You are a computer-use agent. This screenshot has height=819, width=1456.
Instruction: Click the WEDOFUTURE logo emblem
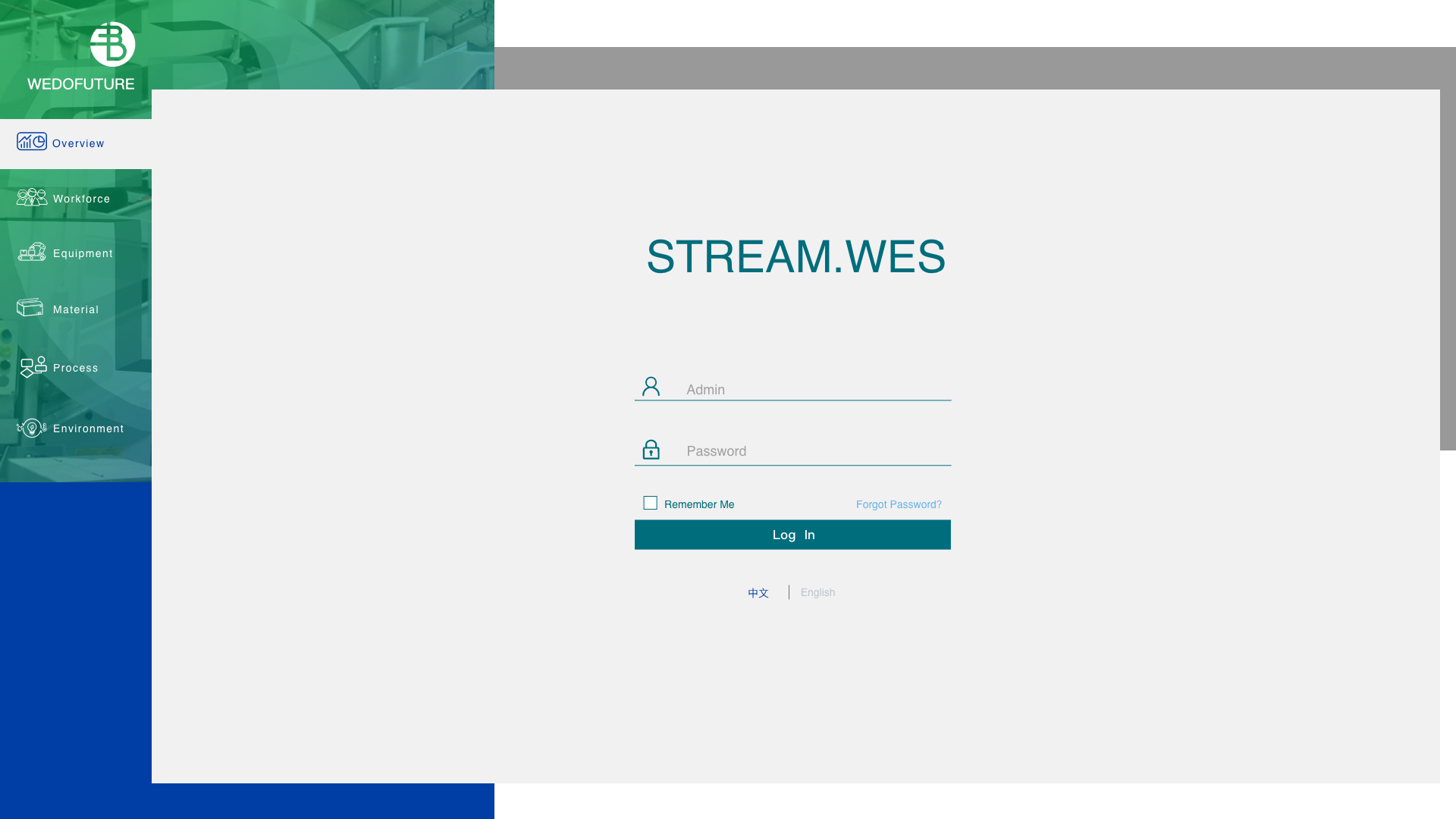click(x=112, y=44)
